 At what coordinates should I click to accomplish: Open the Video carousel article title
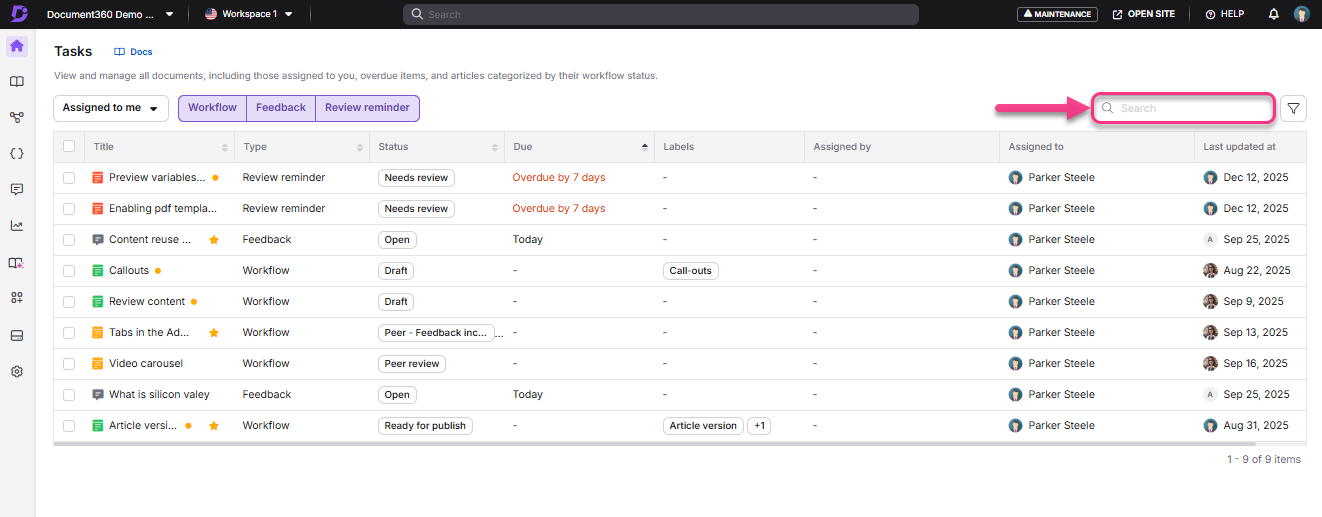[x=146, y=364]
